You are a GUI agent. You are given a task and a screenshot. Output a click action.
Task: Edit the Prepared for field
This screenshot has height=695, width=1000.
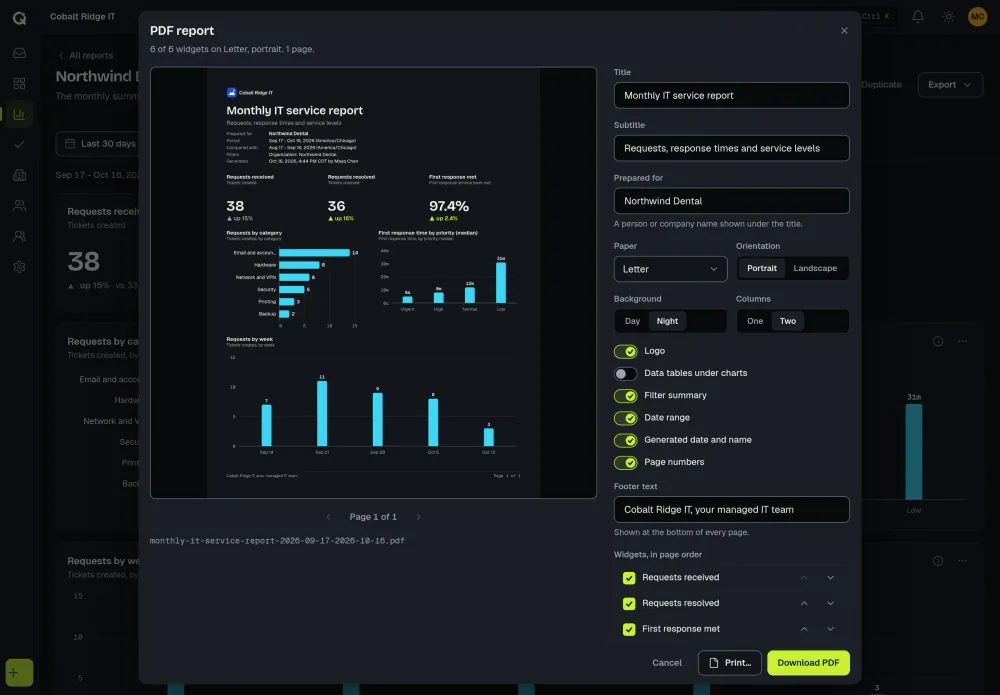[x=732, y=201]
